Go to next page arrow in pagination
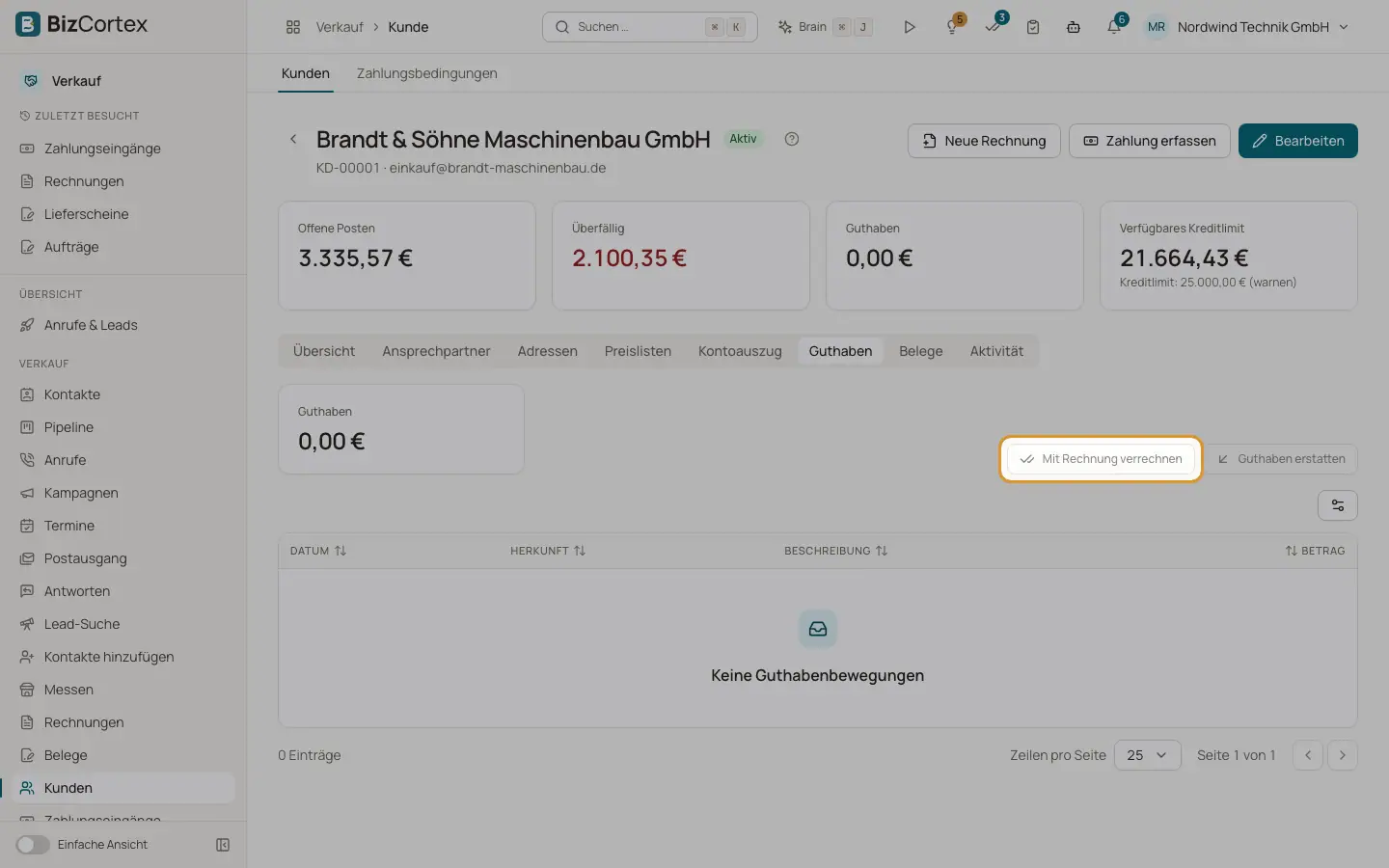The width and height of the screenshot is (1389, 868). [1343, 755]
